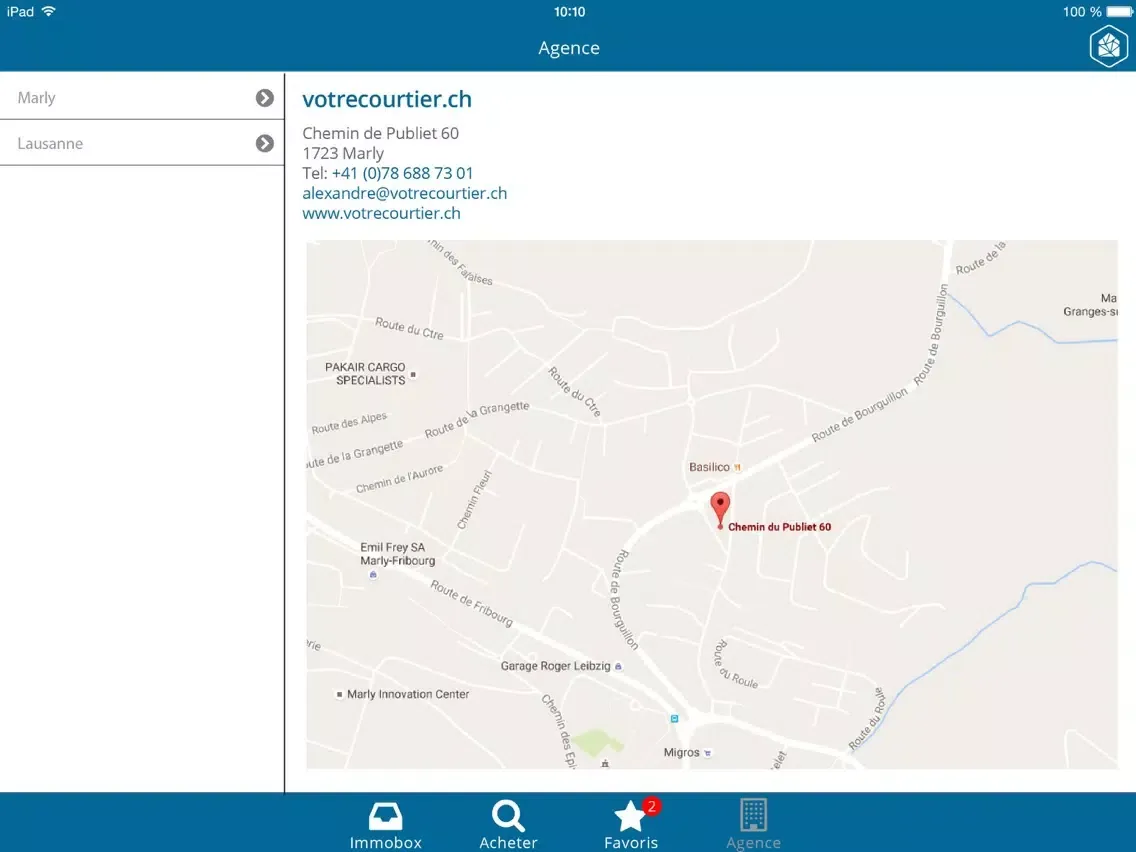The width and height of the screenshot is (1136, 852).
Task: Switch to the Acheter search tab
Action: click(x=508, y=824)
